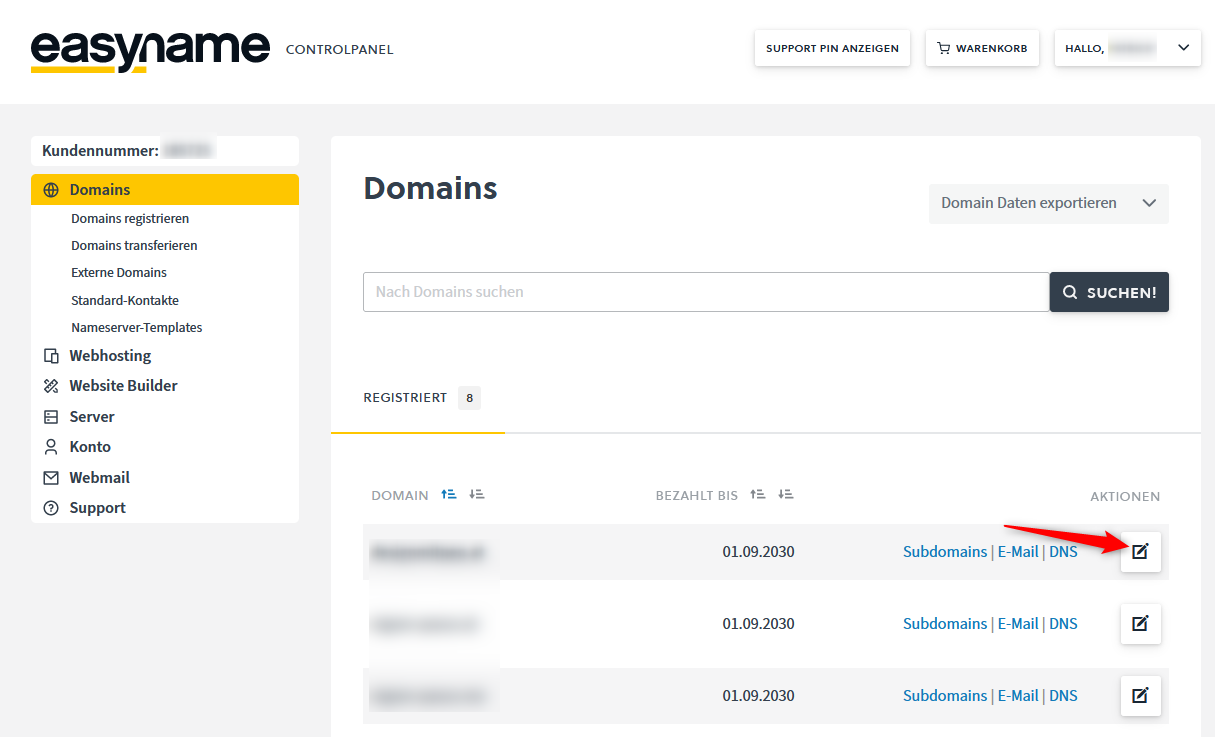
Task: Open Subdomains link in third domain row
Action: point(945,696)
